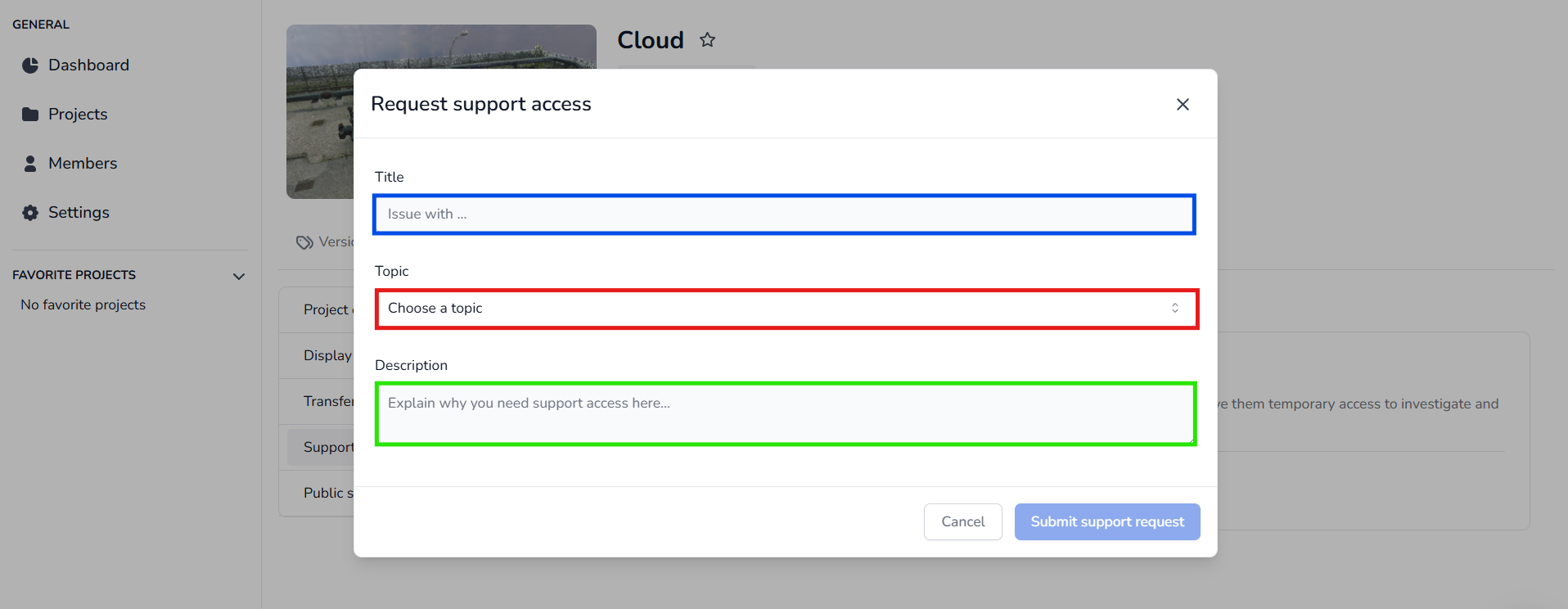Open Dashboard in the sidebar

88,65
